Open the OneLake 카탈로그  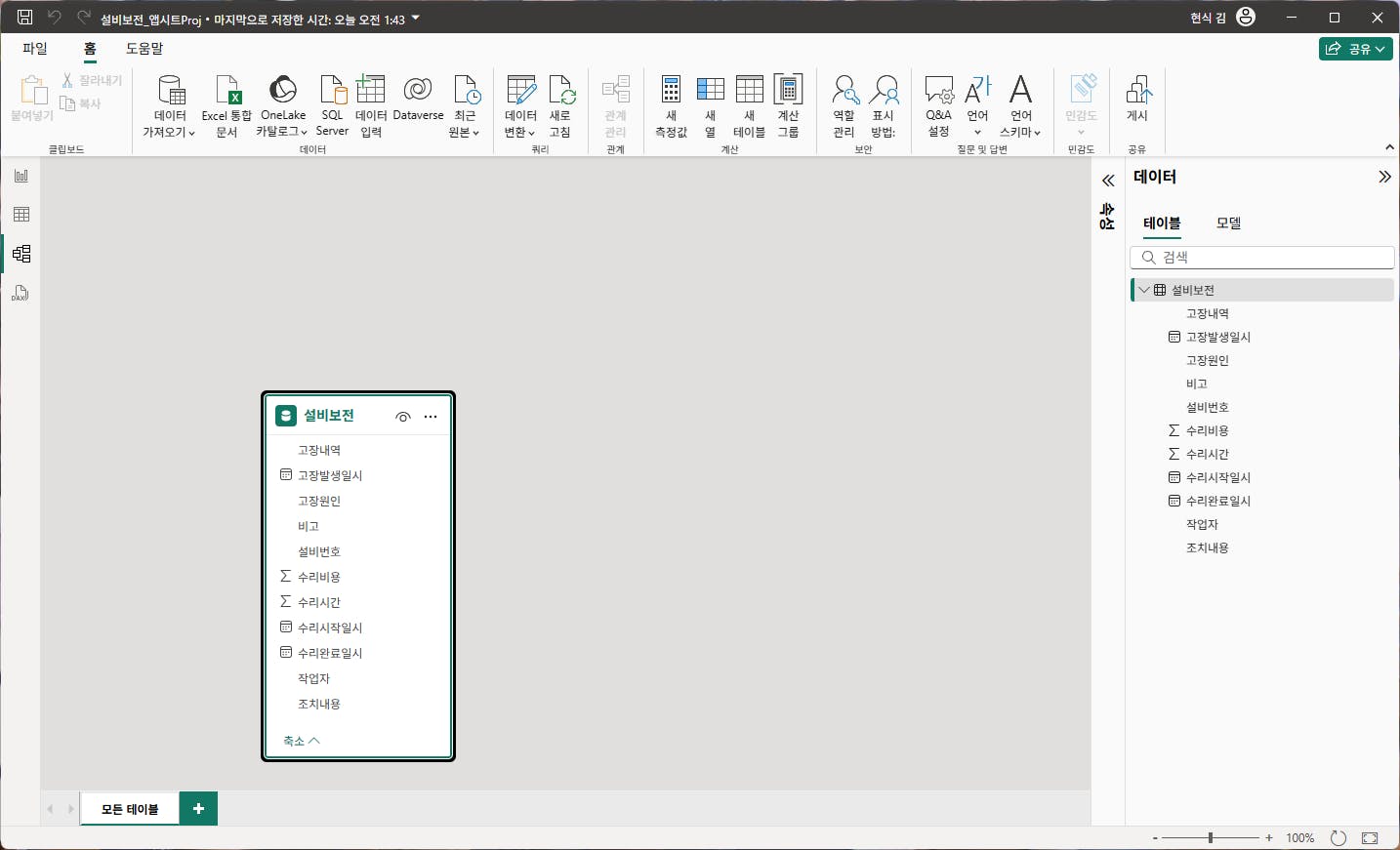pos(283,106)
